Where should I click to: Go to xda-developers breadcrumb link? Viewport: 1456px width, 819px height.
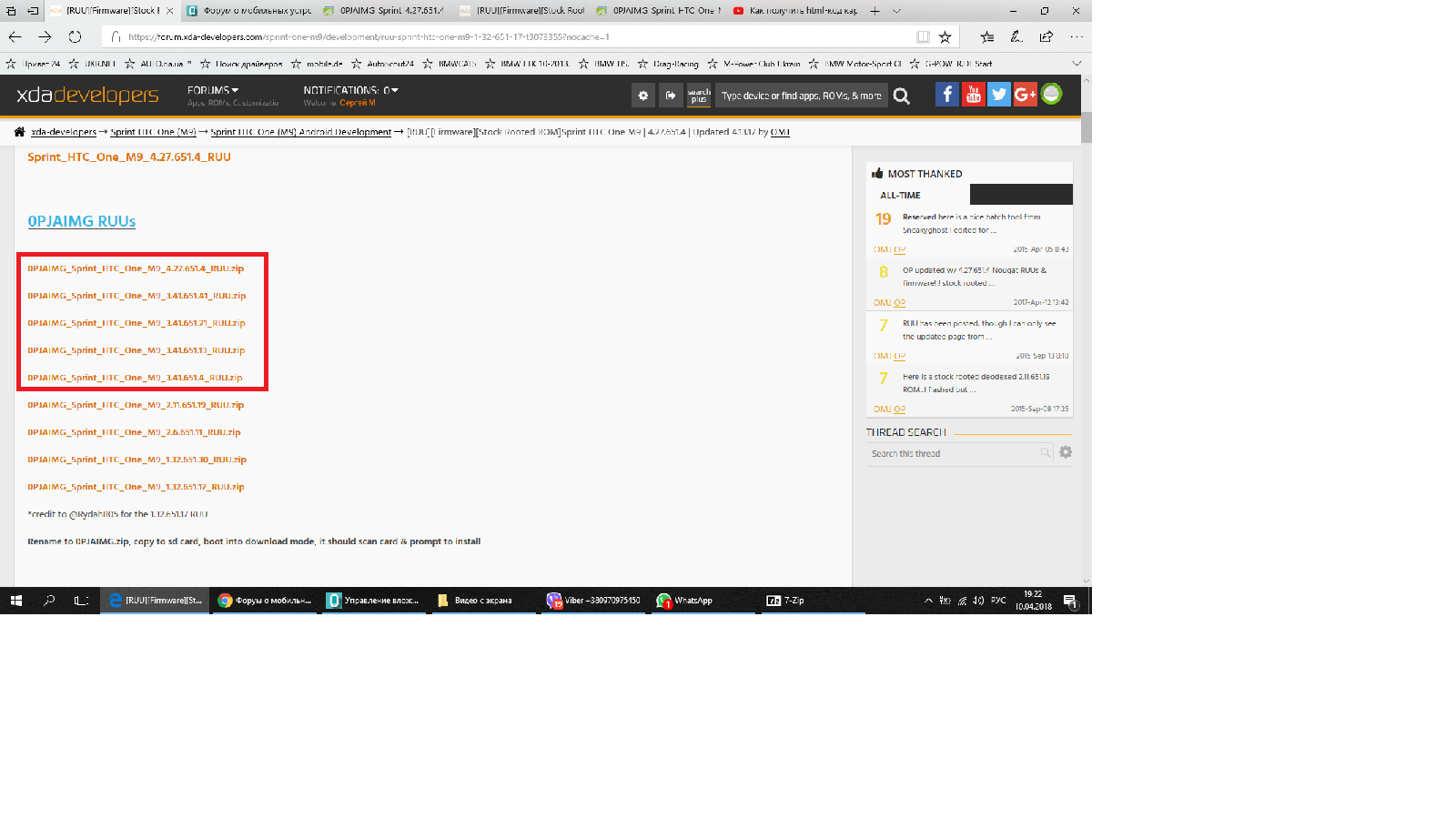[64, 132]
